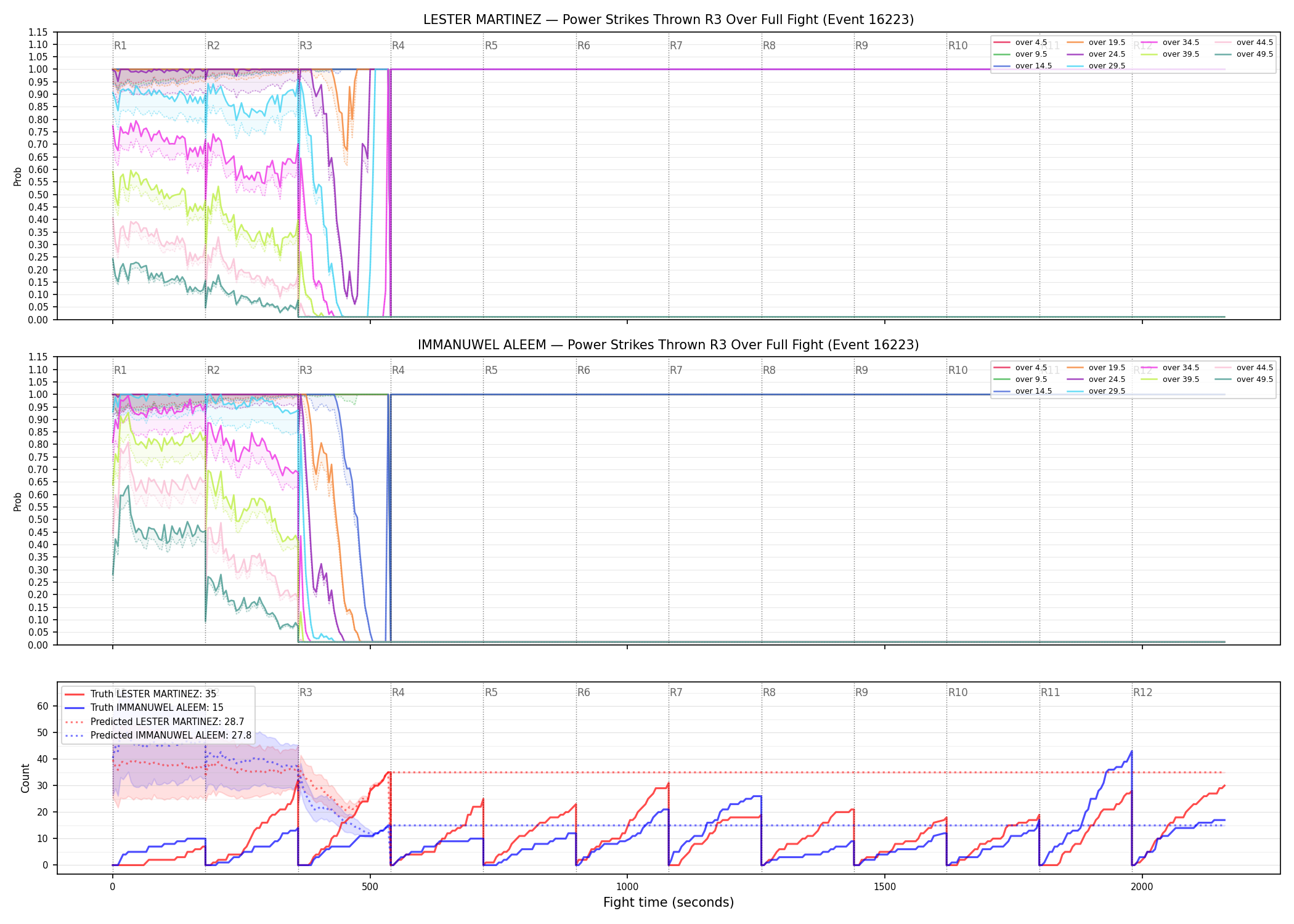This screenshot has width=1294, height=924.
Task: Select the R12 round marker in Count chart
Action: [x=1142, y=692]
